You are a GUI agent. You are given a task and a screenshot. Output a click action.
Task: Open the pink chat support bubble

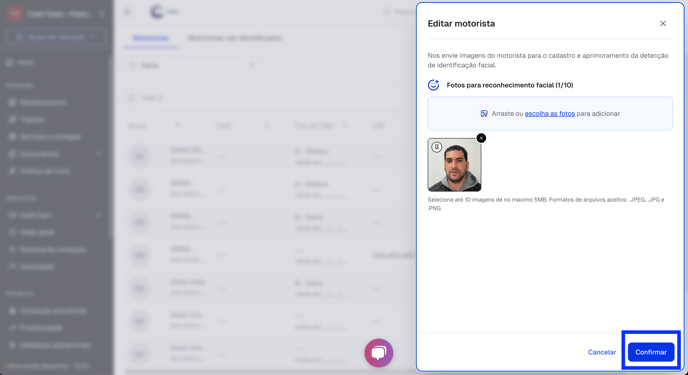click(379, 353)
